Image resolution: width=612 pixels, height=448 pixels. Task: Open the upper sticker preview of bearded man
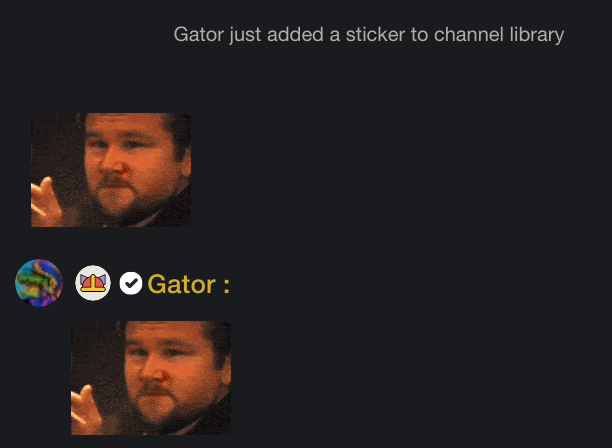click(111, 170)
